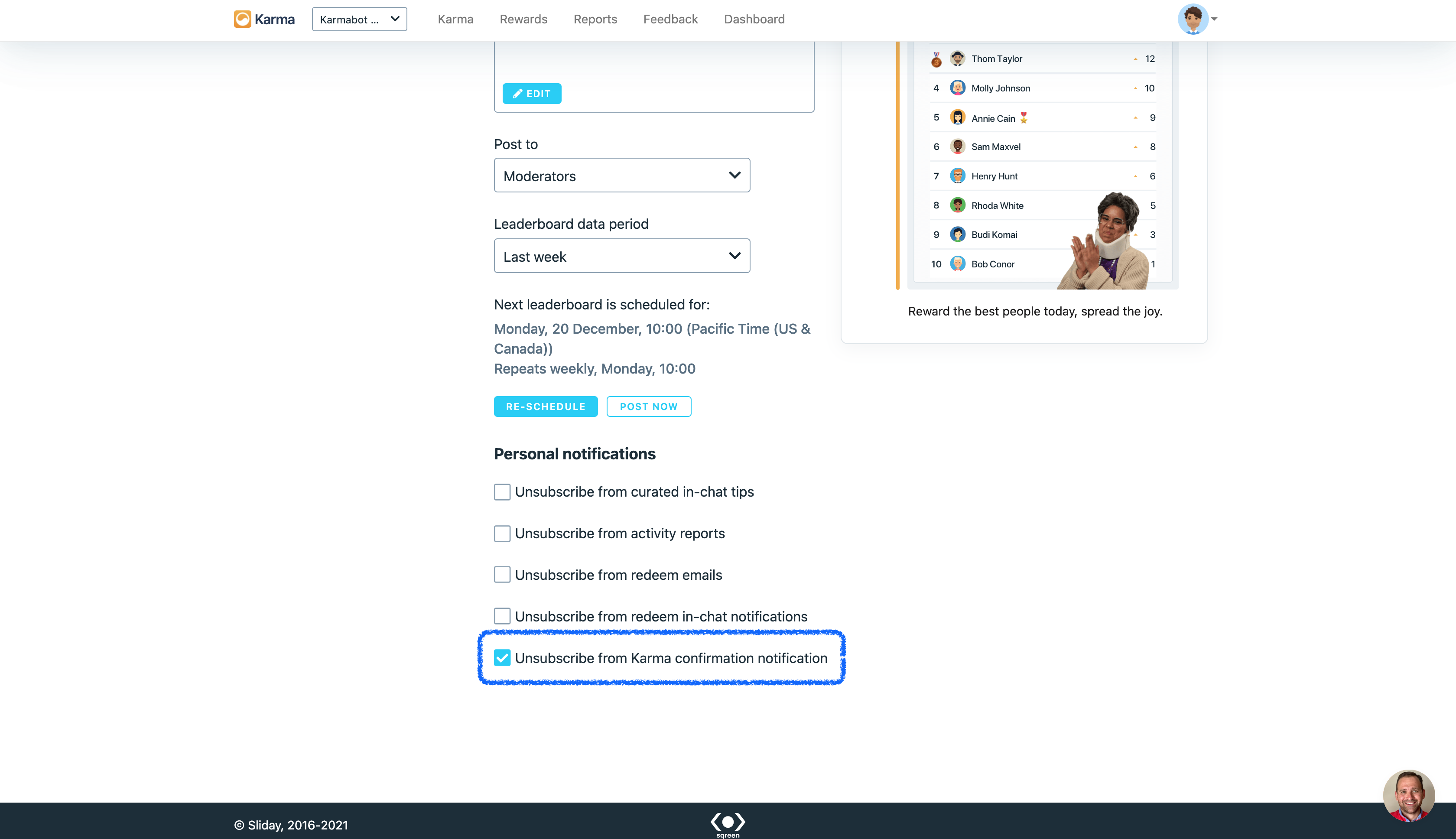
Task: Click the bronze medal rank icon
Action: pyautogui.click(x=936, y=59)
